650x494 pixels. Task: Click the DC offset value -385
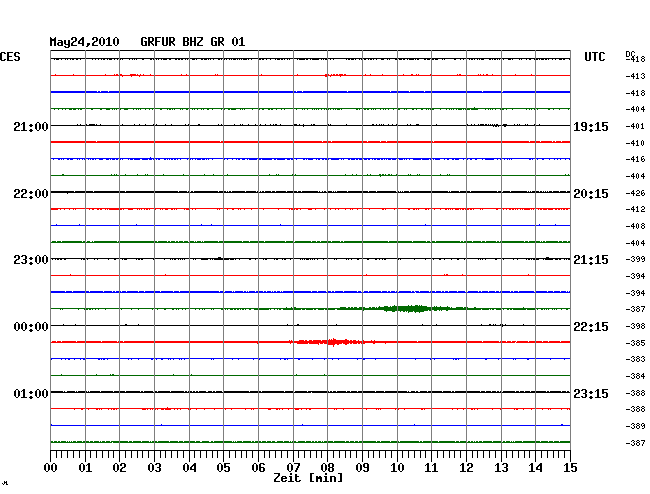[635, 343]
